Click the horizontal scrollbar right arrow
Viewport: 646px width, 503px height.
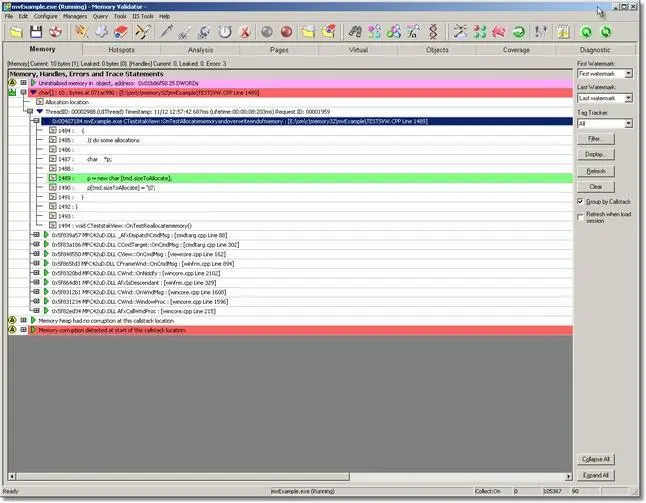coord(569,477)
